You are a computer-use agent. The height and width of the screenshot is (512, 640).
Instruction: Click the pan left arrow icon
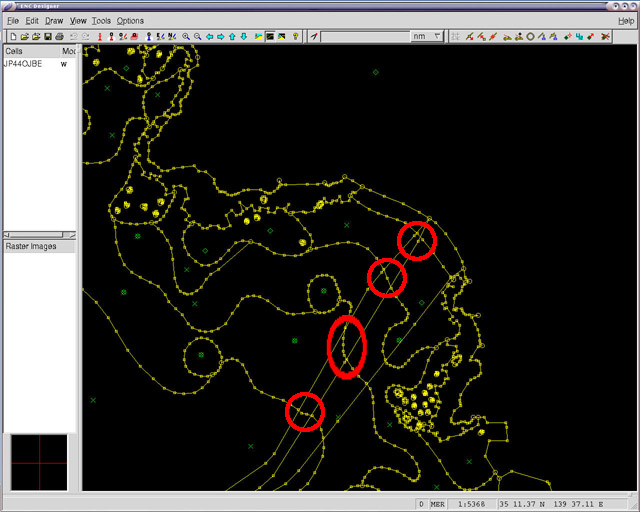pos(209,37)
